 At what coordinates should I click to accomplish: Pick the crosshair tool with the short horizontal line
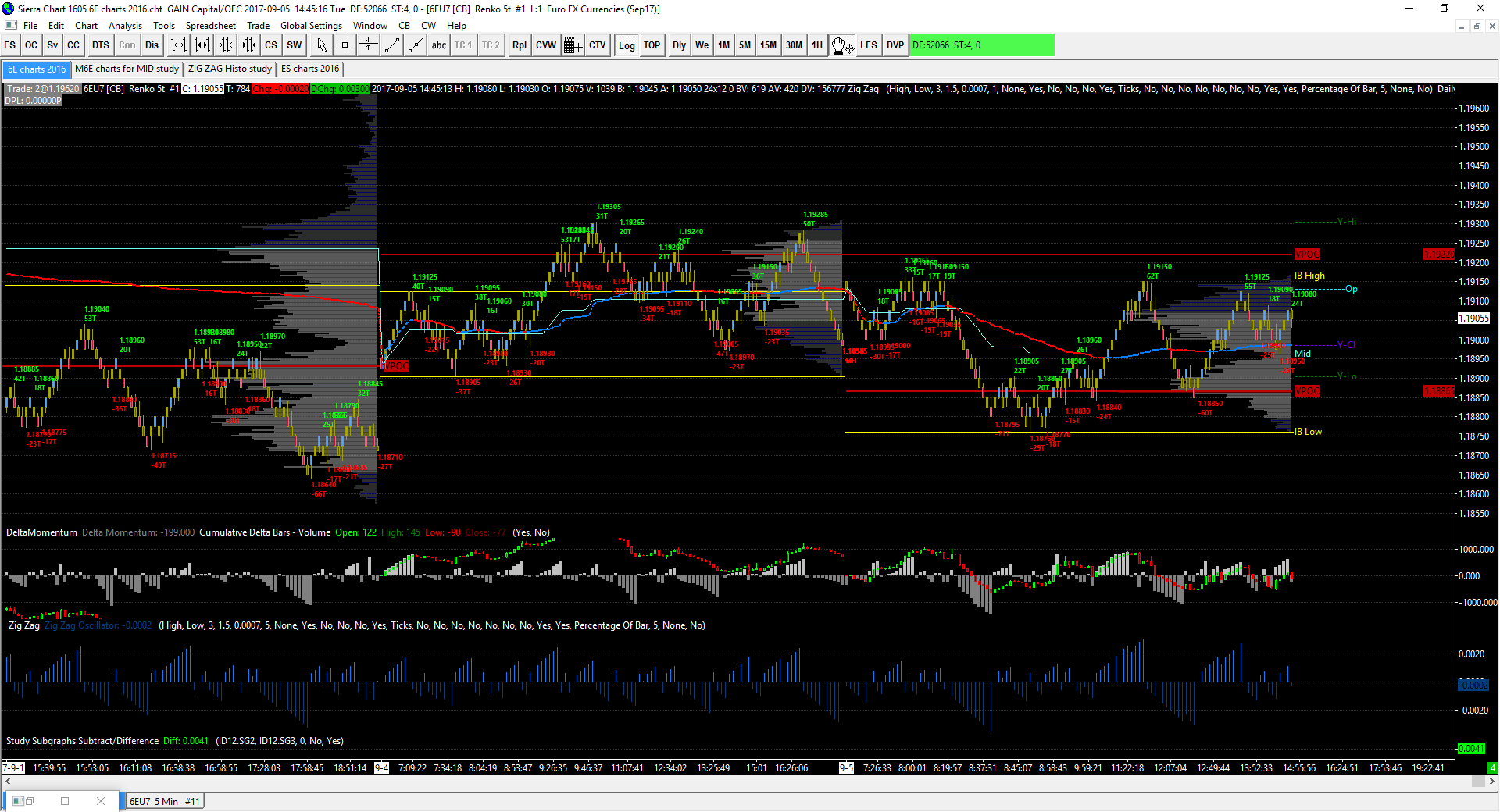[368, 45]
